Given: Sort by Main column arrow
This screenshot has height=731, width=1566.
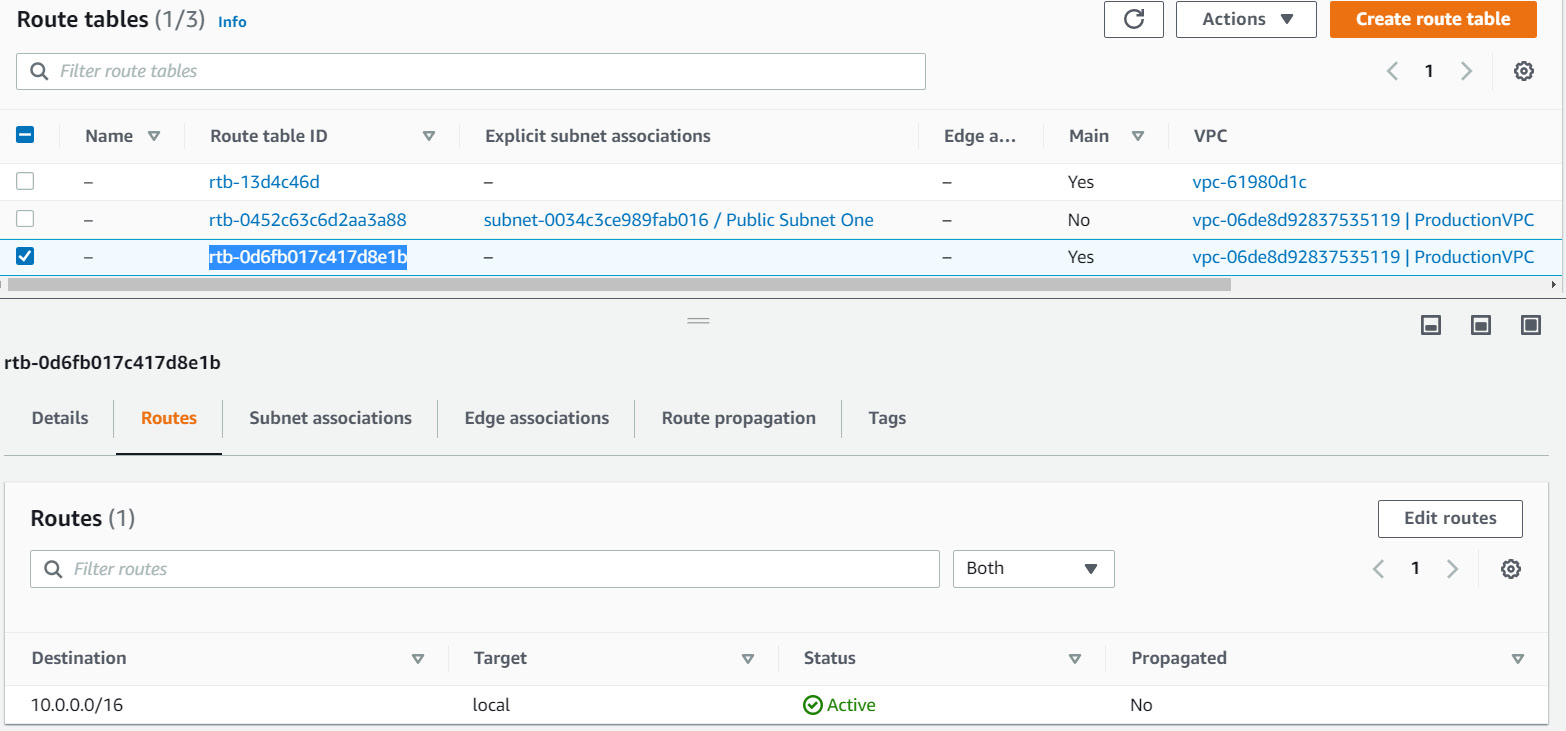Looking at the screenshot, I should pyautogui.click(x=1138, y=136).
